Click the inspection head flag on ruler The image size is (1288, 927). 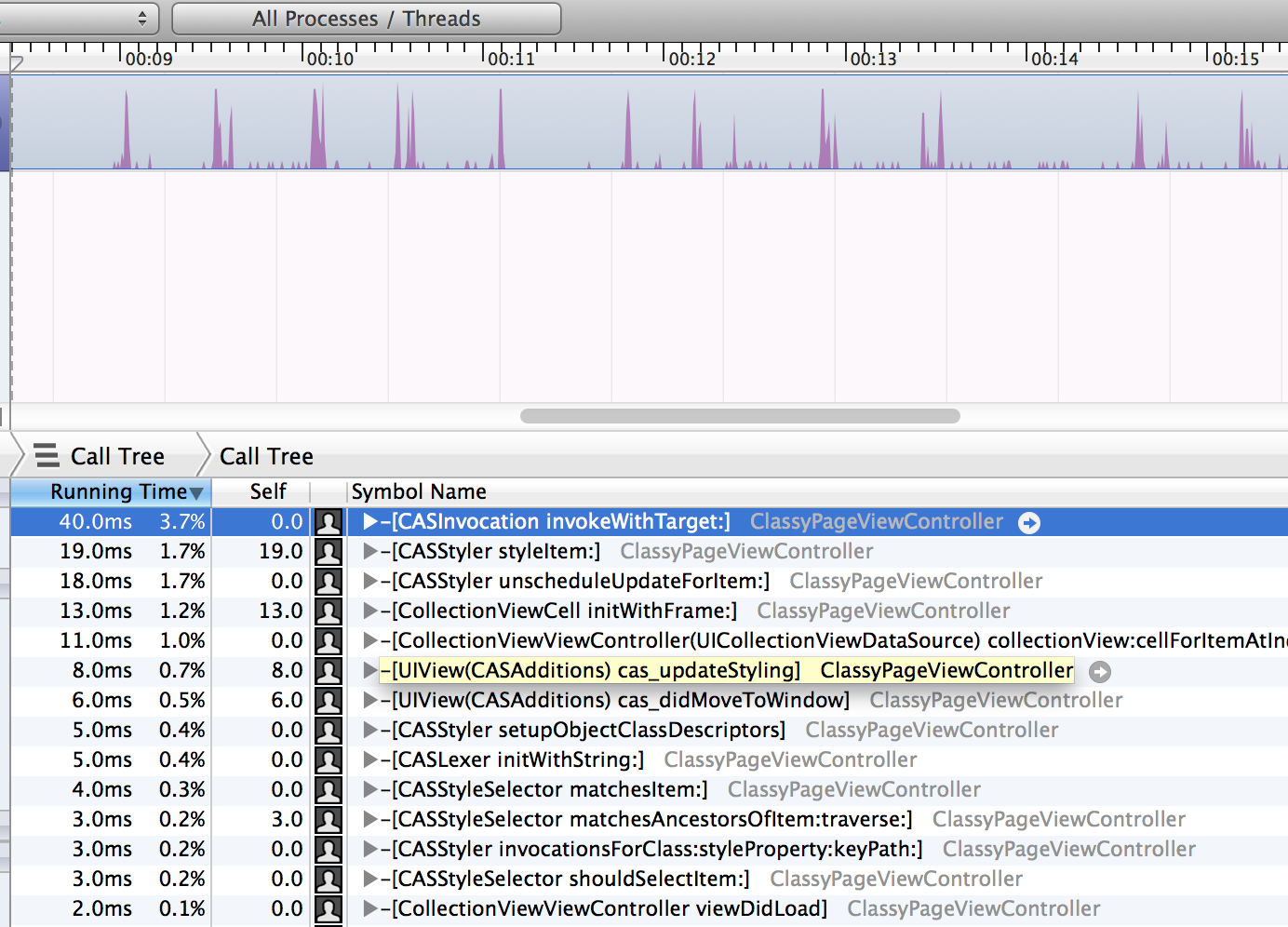[16, 61]
